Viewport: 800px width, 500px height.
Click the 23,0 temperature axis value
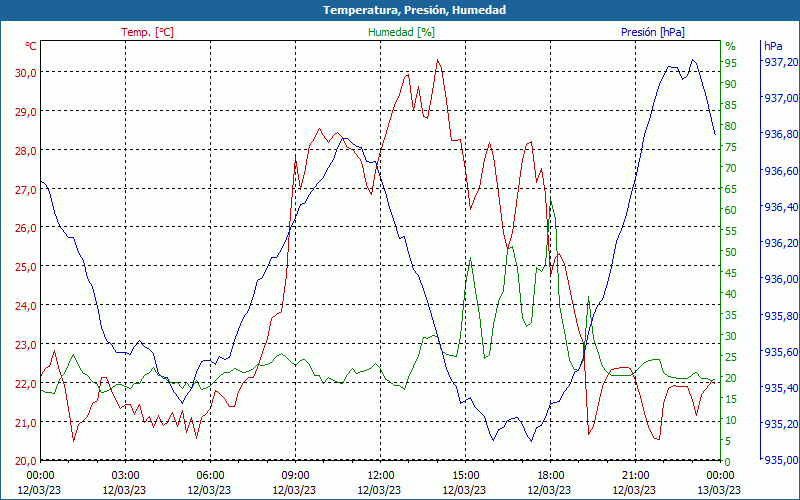(x=26, y=345)
